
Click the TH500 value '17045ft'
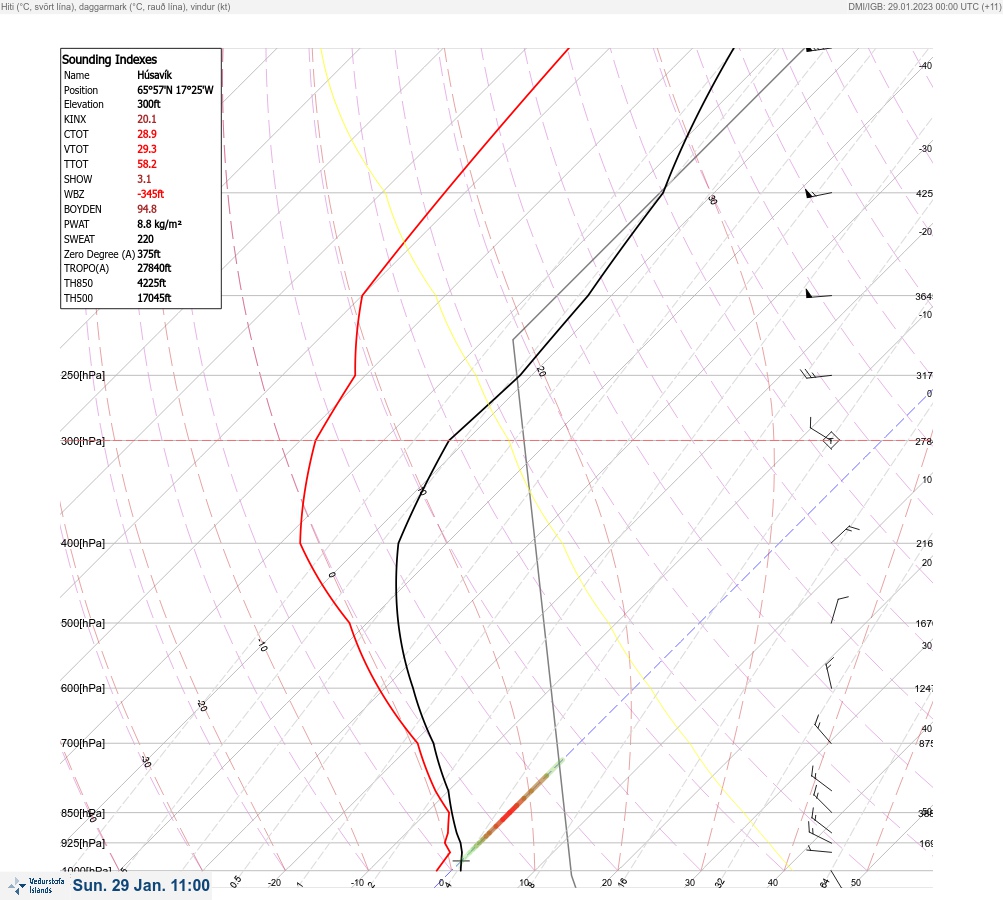(x=154, y=298)
